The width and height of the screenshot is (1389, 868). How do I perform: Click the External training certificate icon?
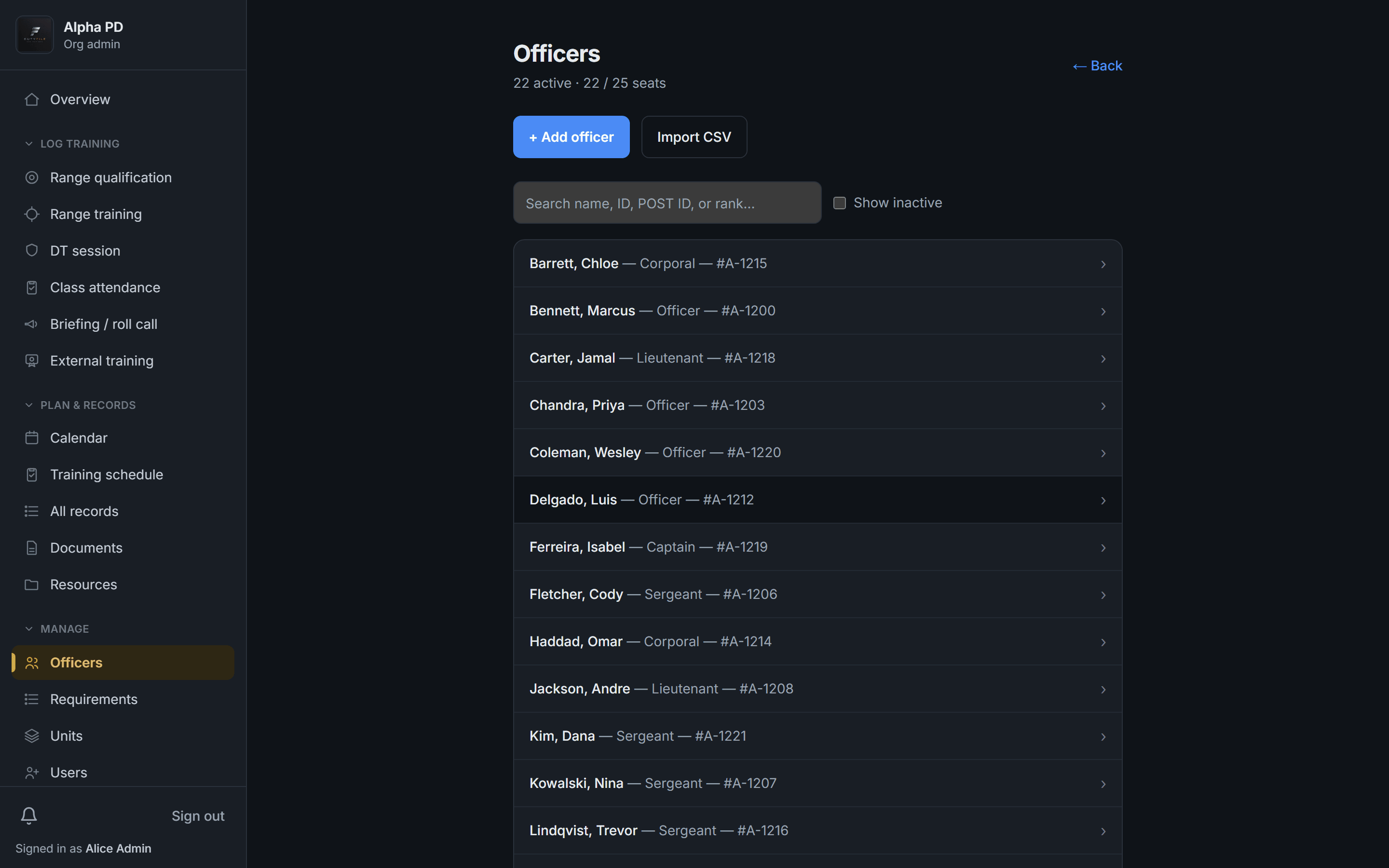[x=31, y=361]
